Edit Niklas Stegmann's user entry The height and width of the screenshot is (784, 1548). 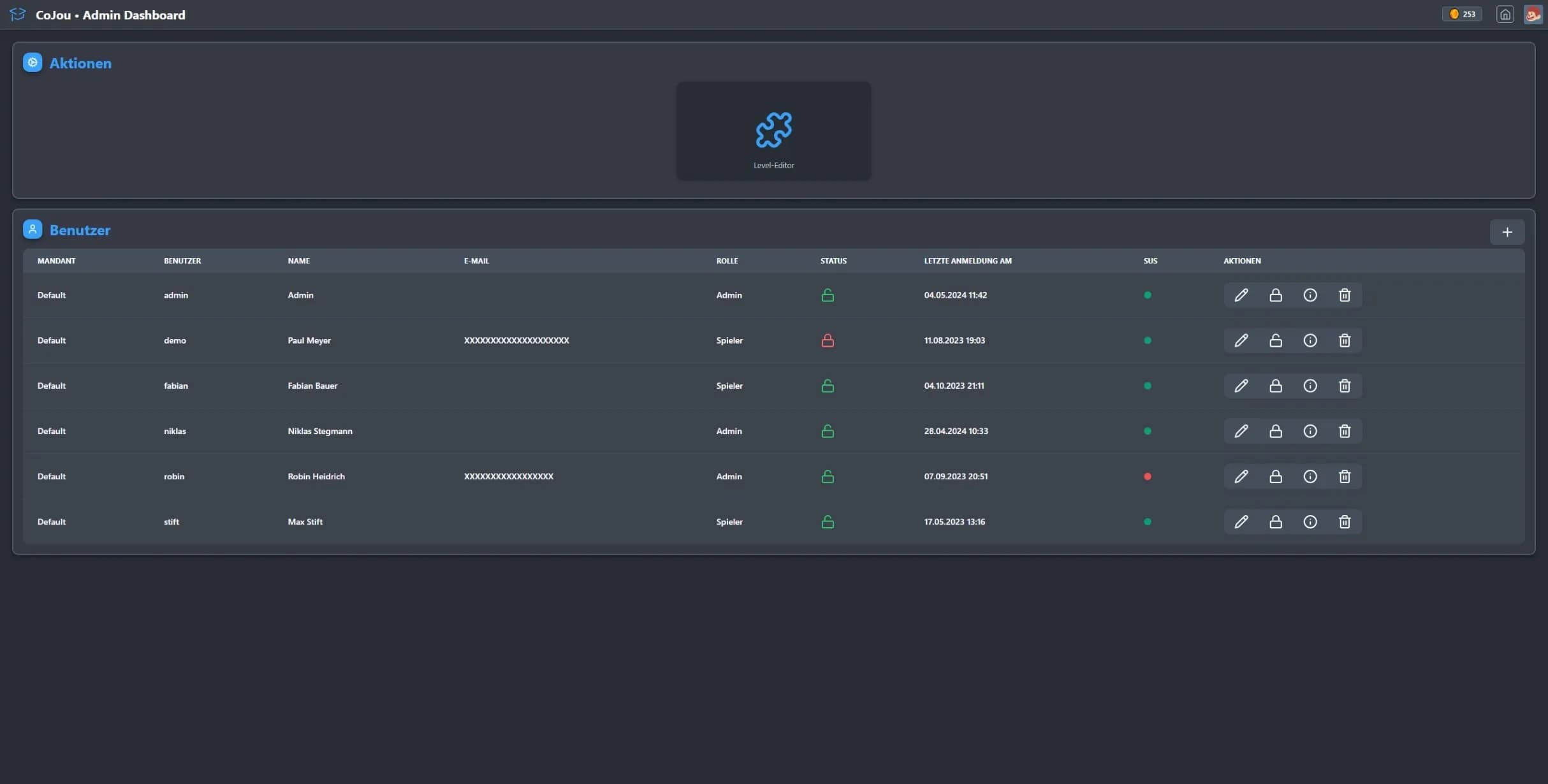coord(1241,431)
